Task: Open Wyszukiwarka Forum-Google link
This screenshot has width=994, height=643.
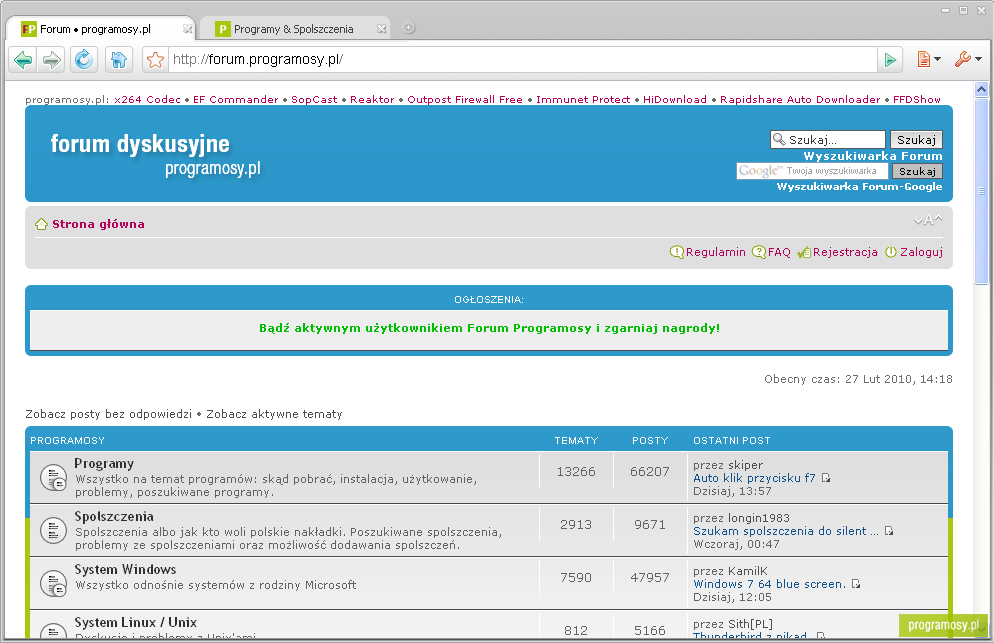Action: tap(859, 186)
